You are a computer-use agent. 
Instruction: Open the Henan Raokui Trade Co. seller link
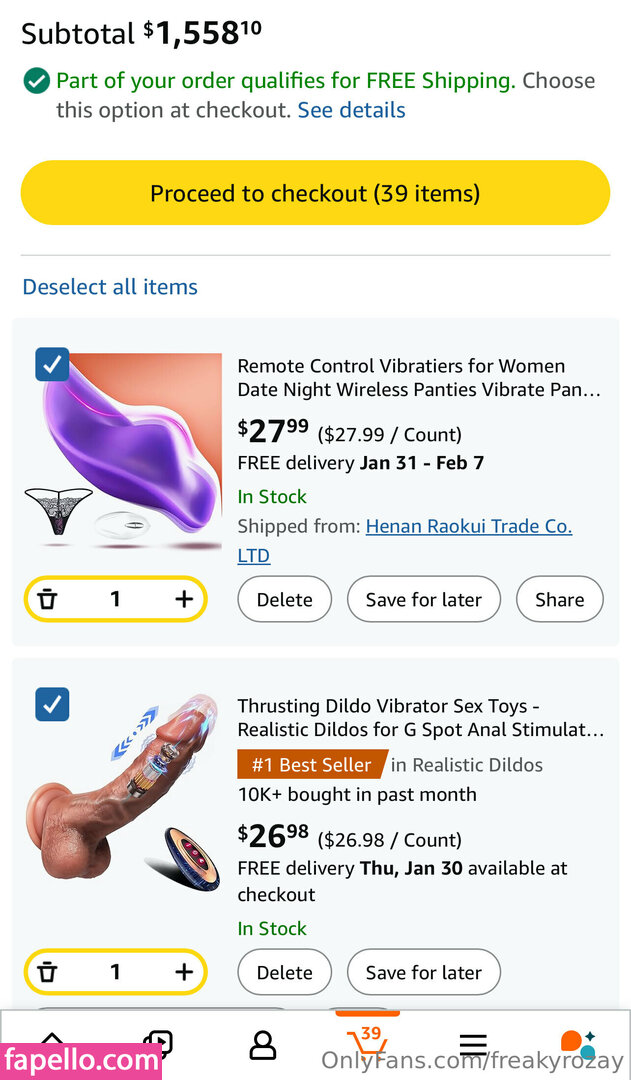click(x=468, y=526)
